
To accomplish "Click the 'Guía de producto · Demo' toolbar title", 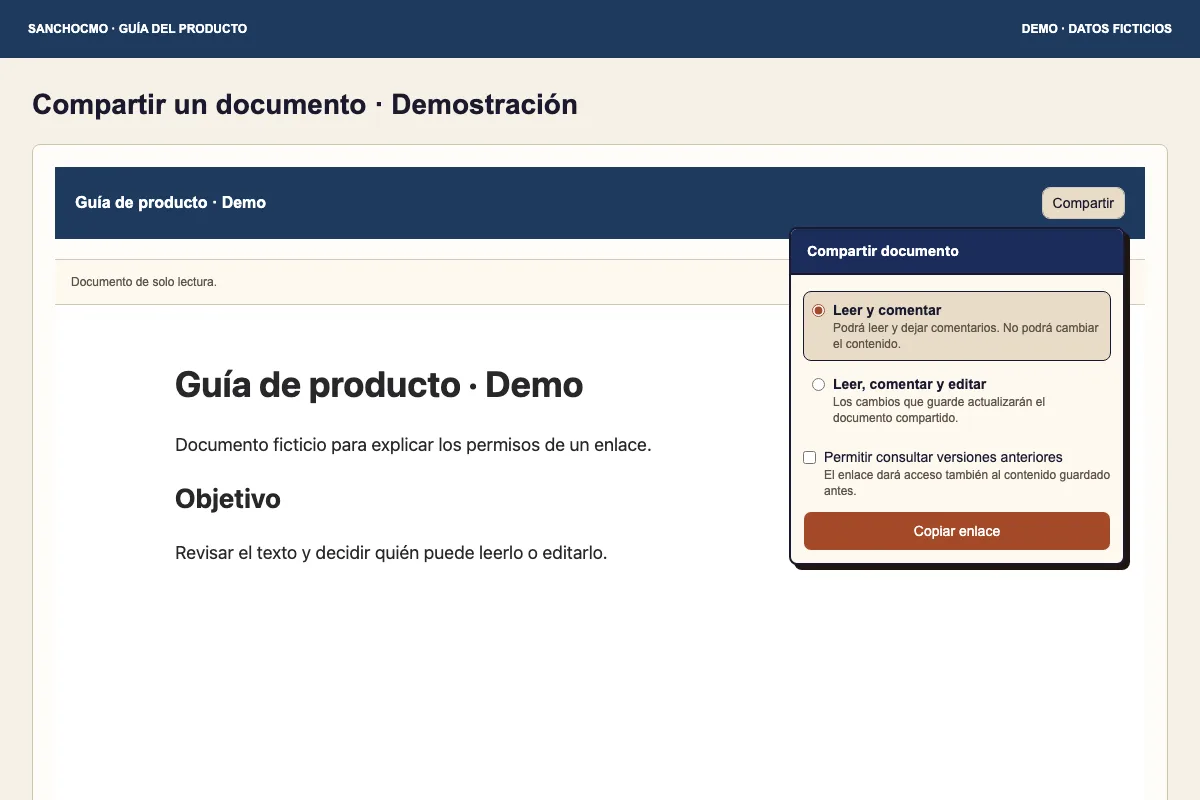I will [170, 203].
